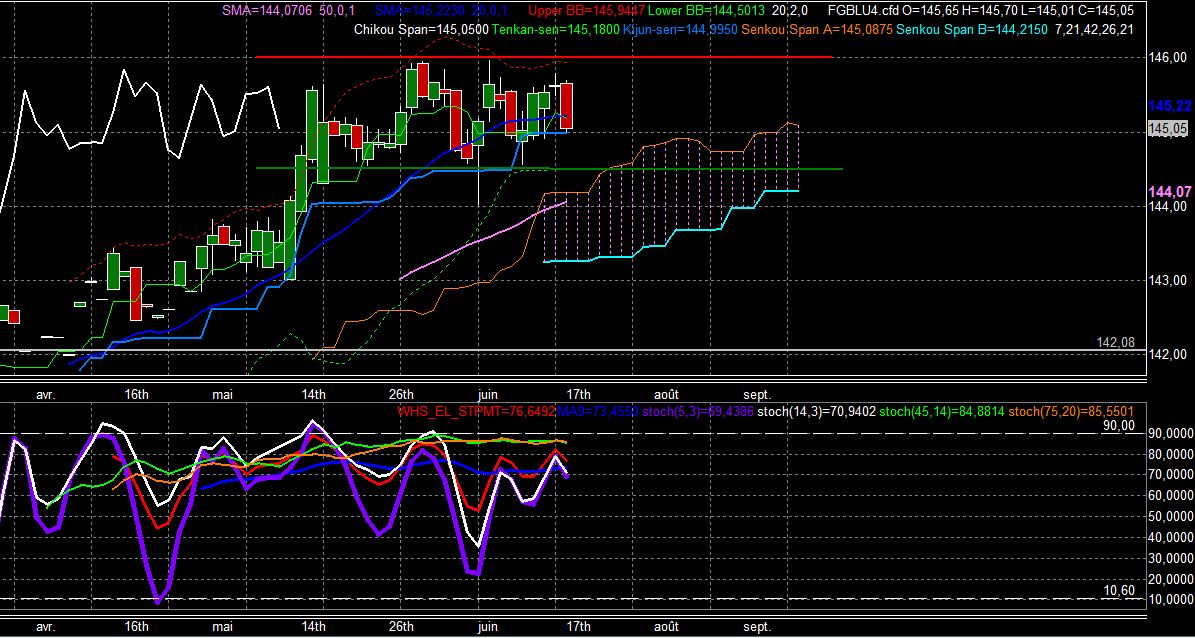Click the FGBLU4.cfd instrument title

[862, 11]
